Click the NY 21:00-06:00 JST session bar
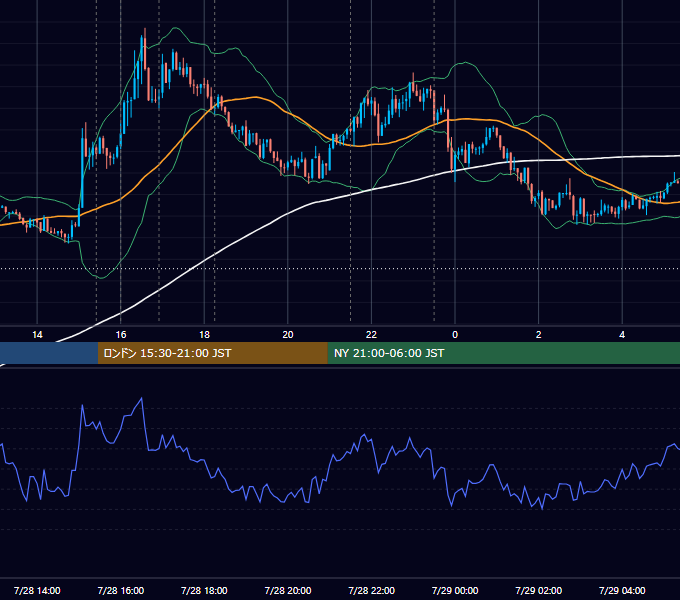 503,353
